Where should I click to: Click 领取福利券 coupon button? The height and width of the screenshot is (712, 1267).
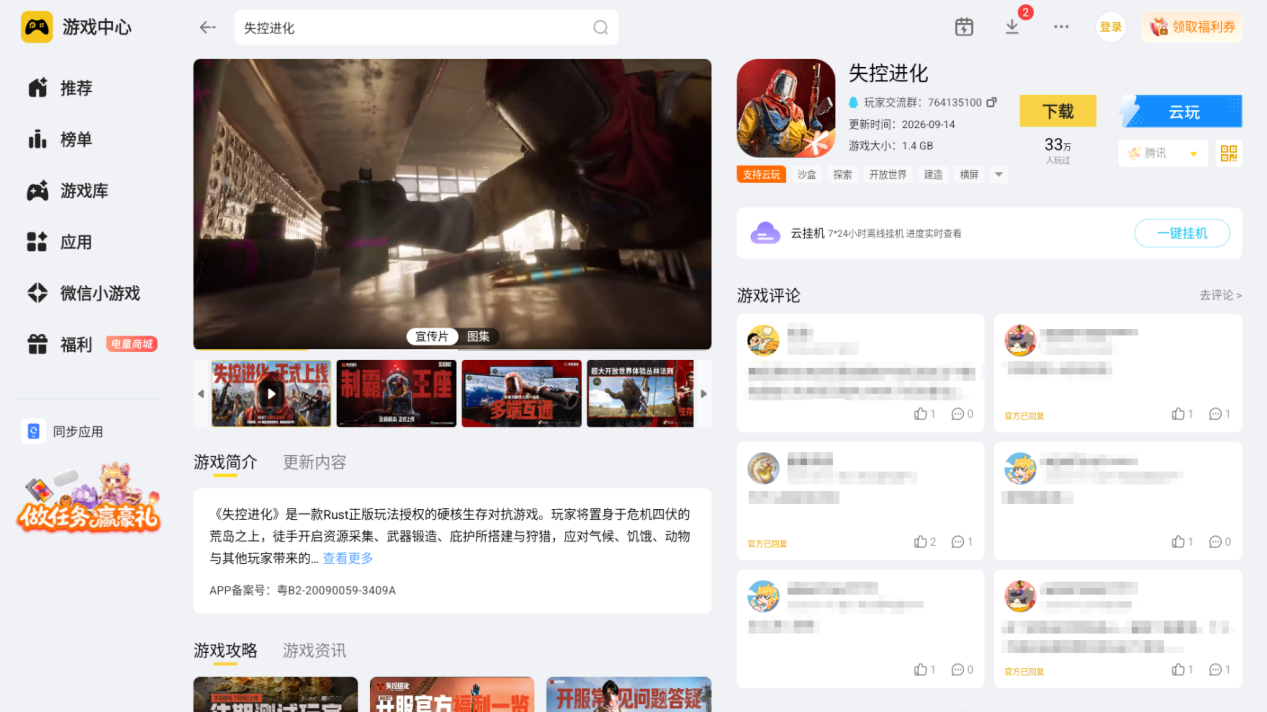1192,27
